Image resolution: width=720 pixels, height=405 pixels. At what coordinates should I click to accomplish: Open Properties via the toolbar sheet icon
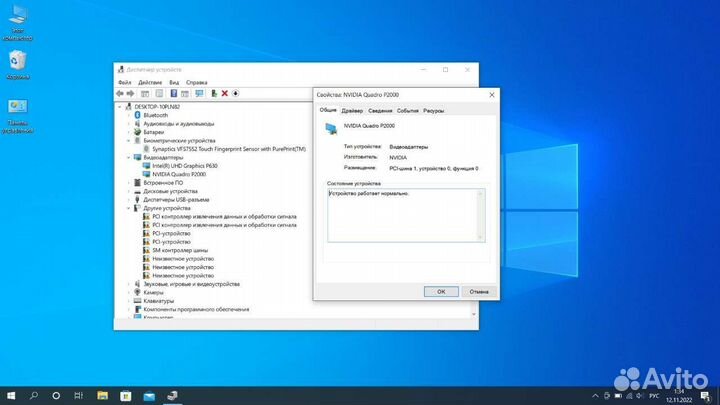[x=159, y=94]
